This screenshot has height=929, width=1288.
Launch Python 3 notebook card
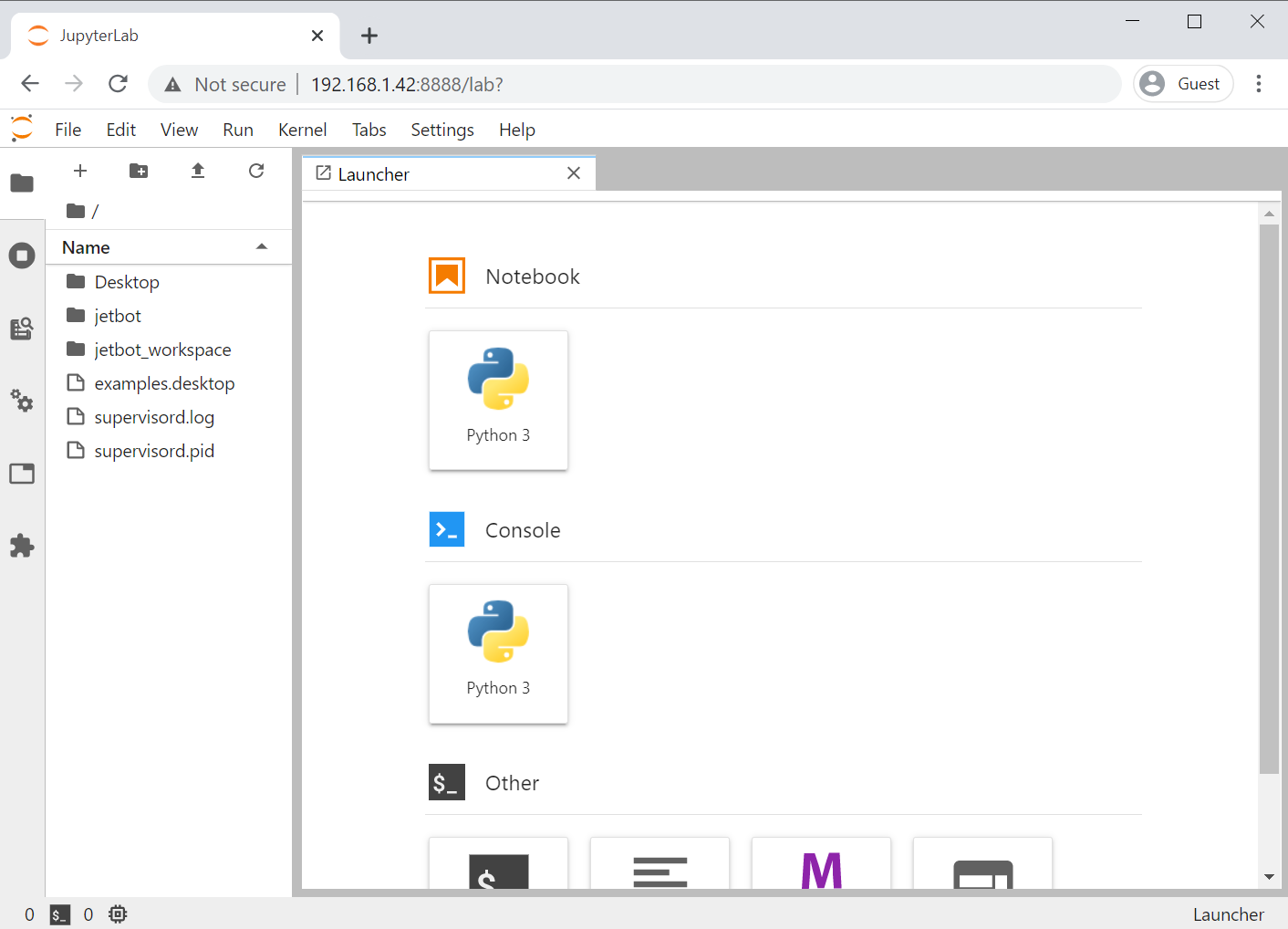pyautogui.click(x=498, y=401)
